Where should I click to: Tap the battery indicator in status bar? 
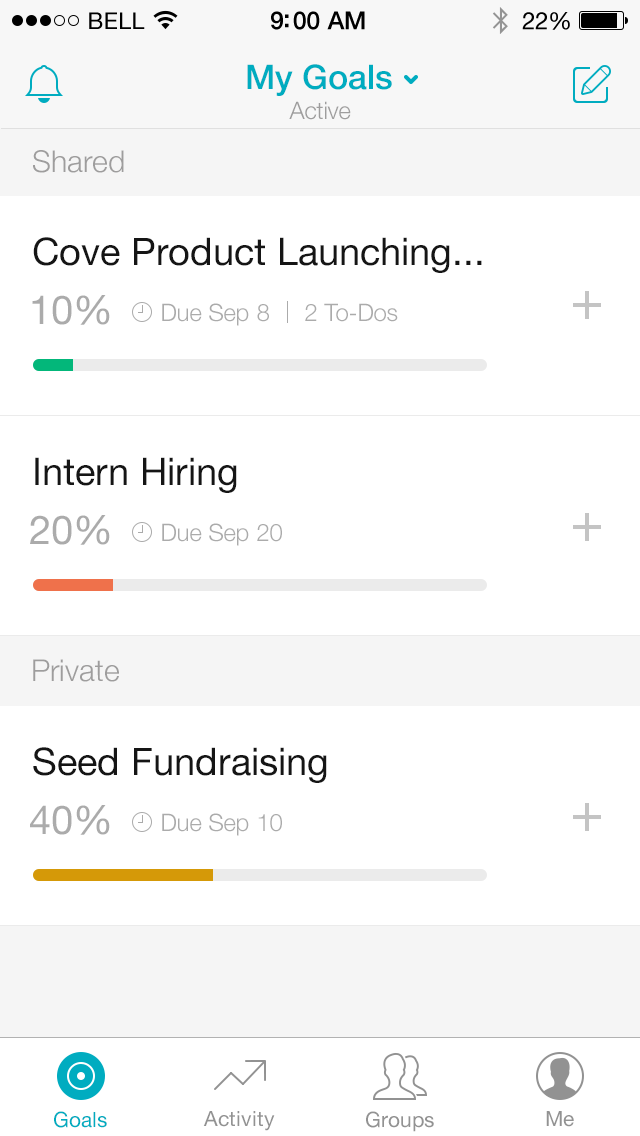[602, 21]
